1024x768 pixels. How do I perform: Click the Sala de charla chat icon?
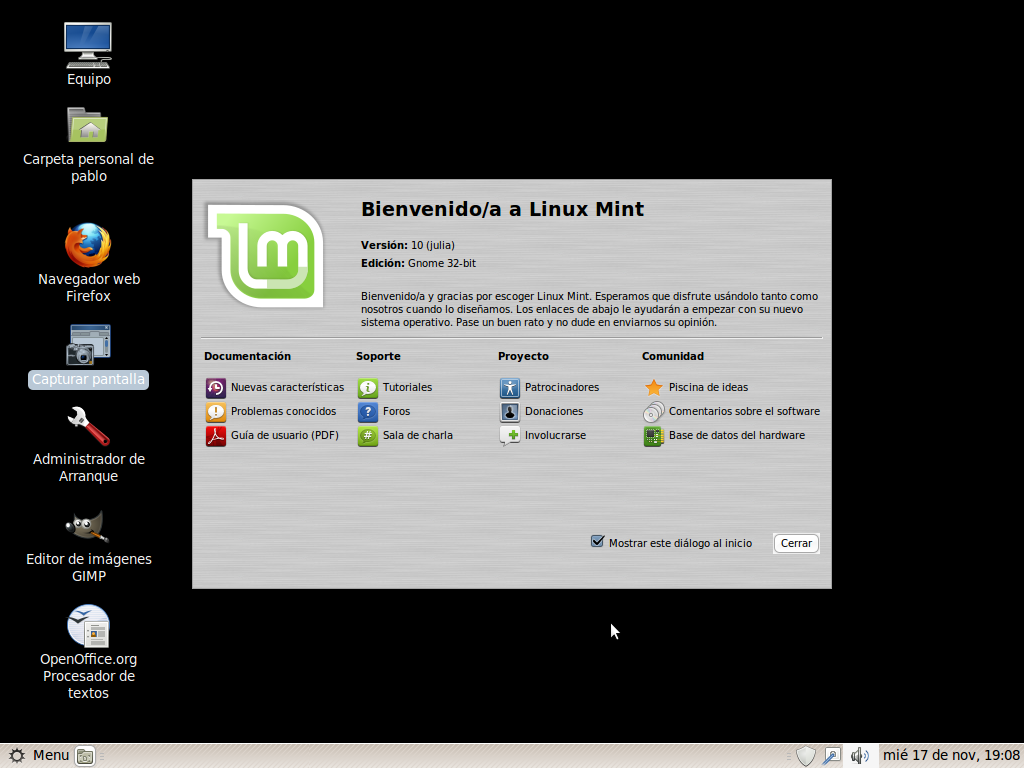pos(368,436)
